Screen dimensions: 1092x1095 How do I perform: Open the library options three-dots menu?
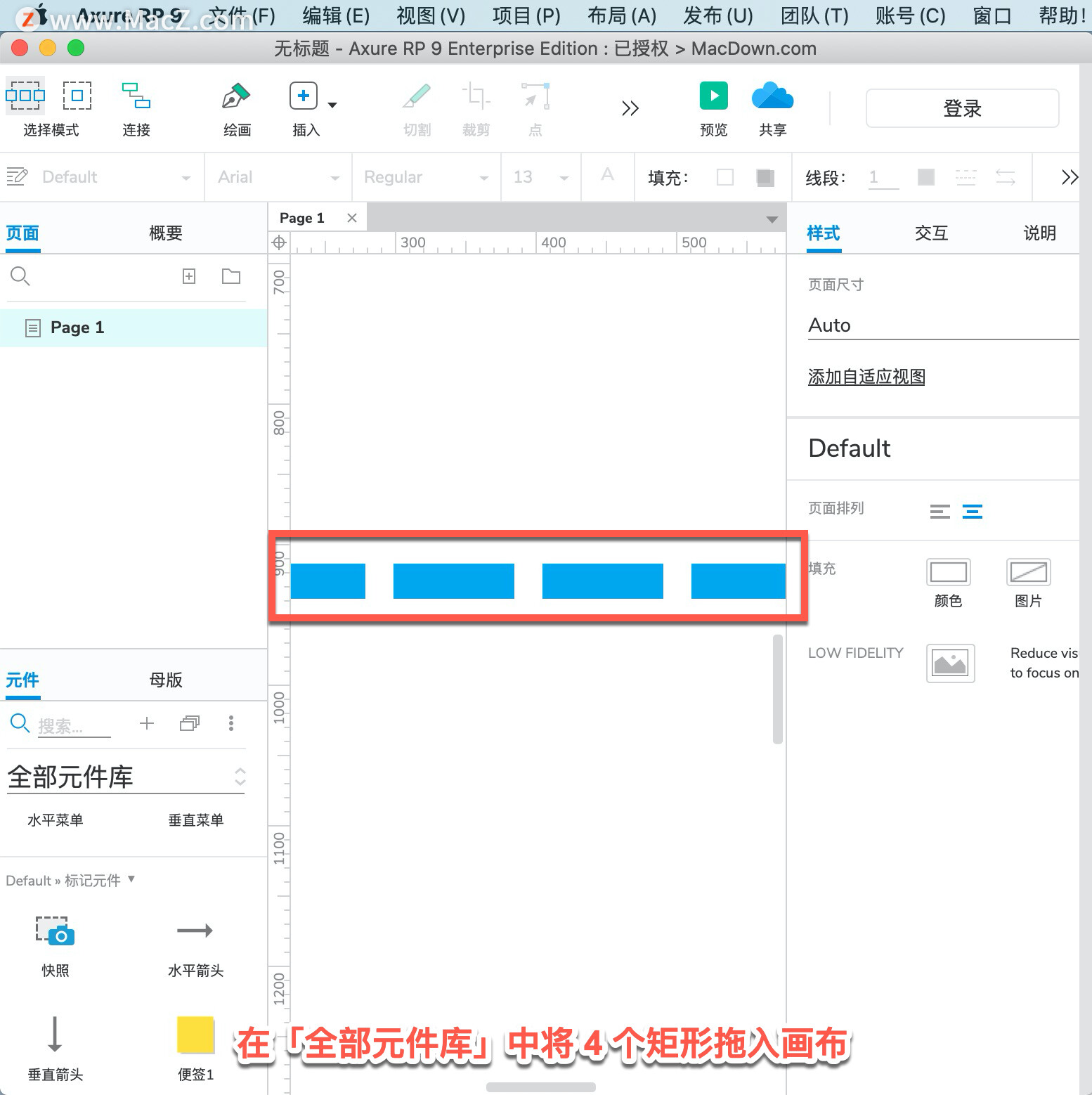231,723
